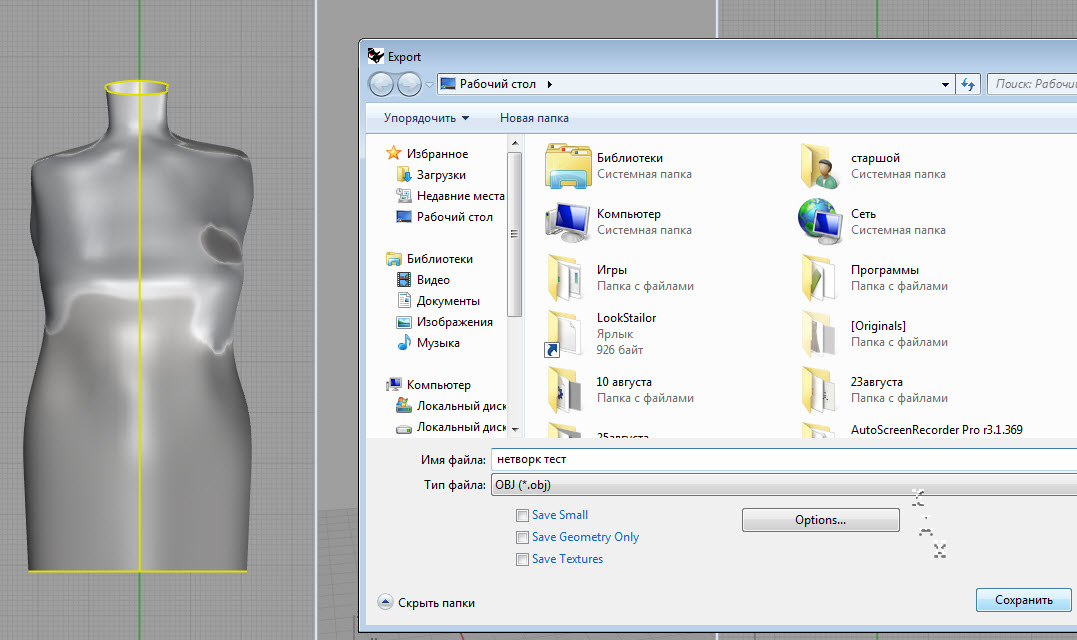This screenshot has height=640, width=1077.
Task: Select Загрузки in the Избранное sidebar
Action: click(440, 175)
